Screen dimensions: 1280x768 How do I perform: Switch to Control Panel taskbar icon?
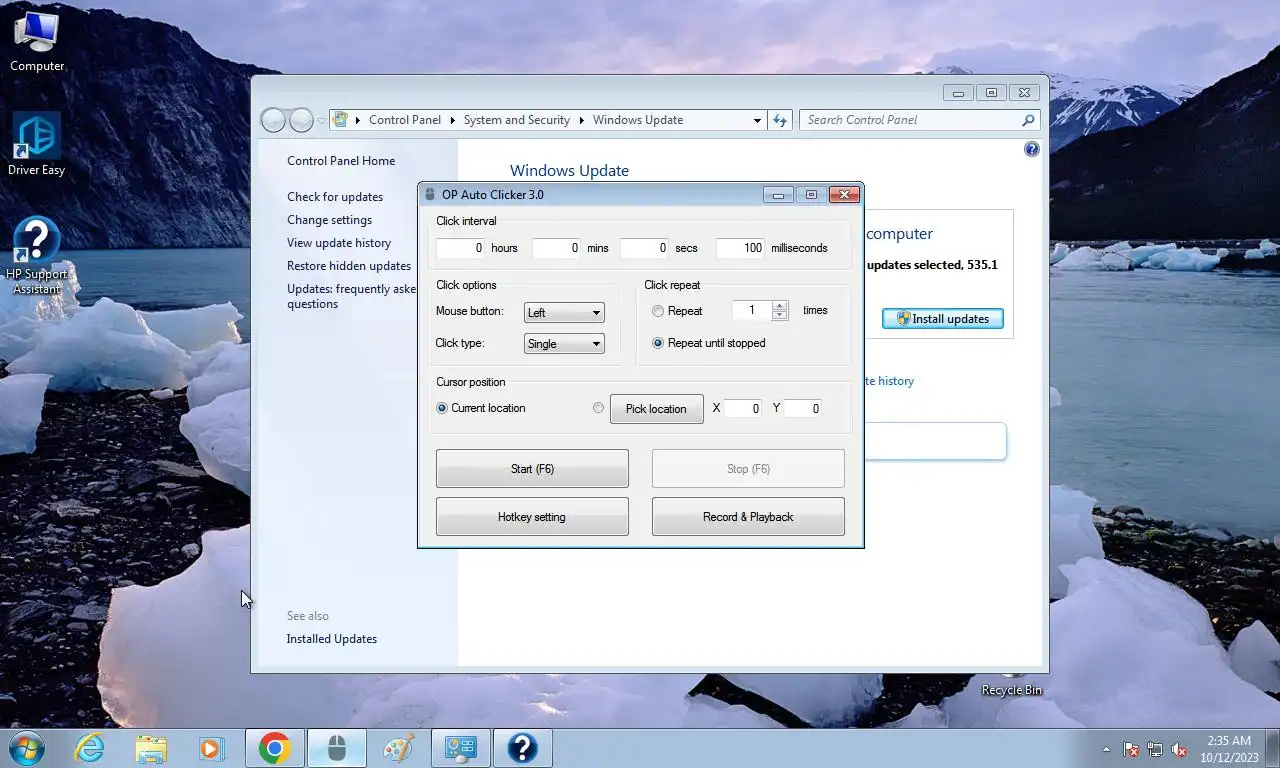[x=460, y=748]
